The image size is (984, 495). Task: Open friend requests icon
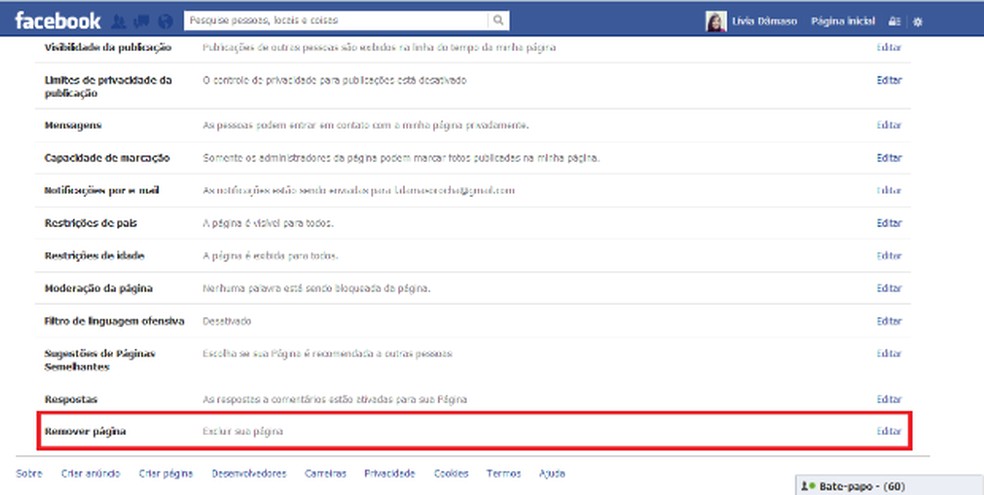[118, 21]
